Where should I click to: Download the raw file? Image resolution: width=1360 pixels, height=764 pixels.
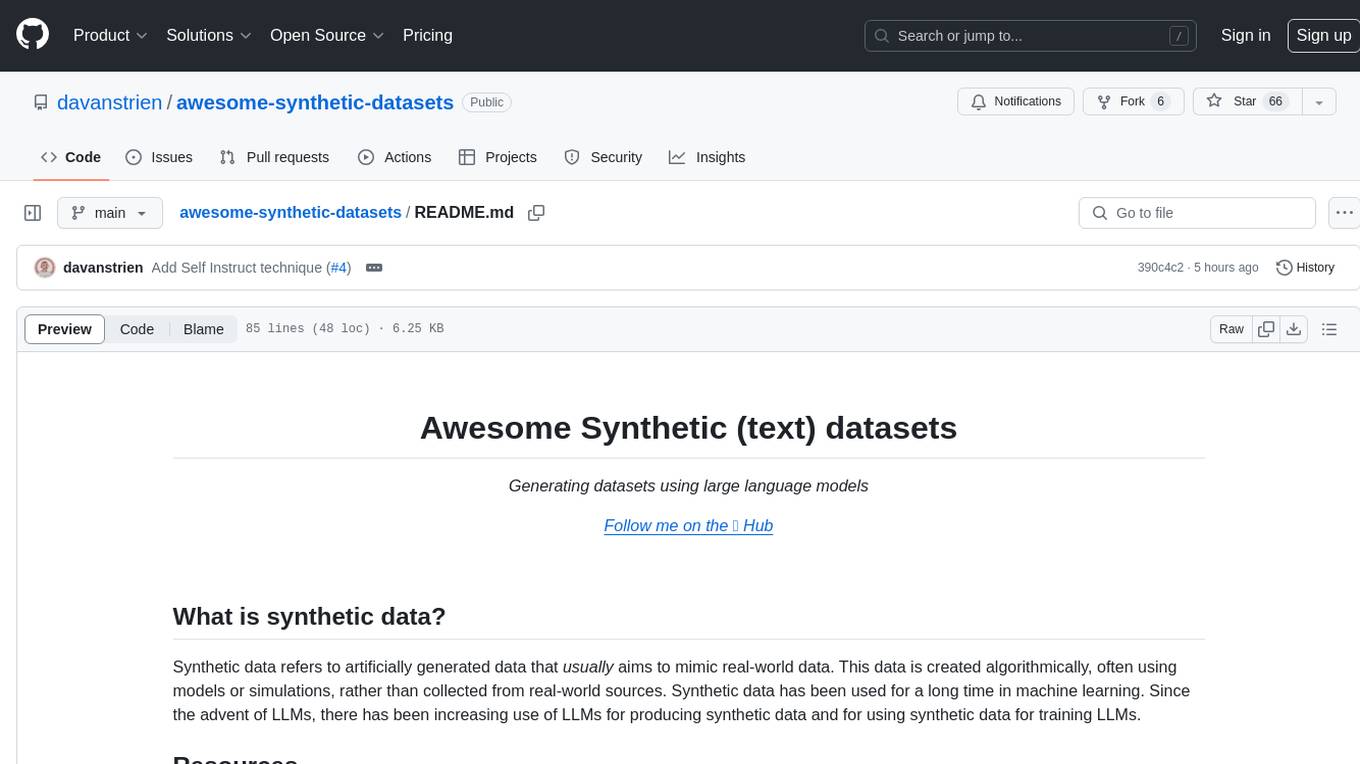pos(1294,329)
